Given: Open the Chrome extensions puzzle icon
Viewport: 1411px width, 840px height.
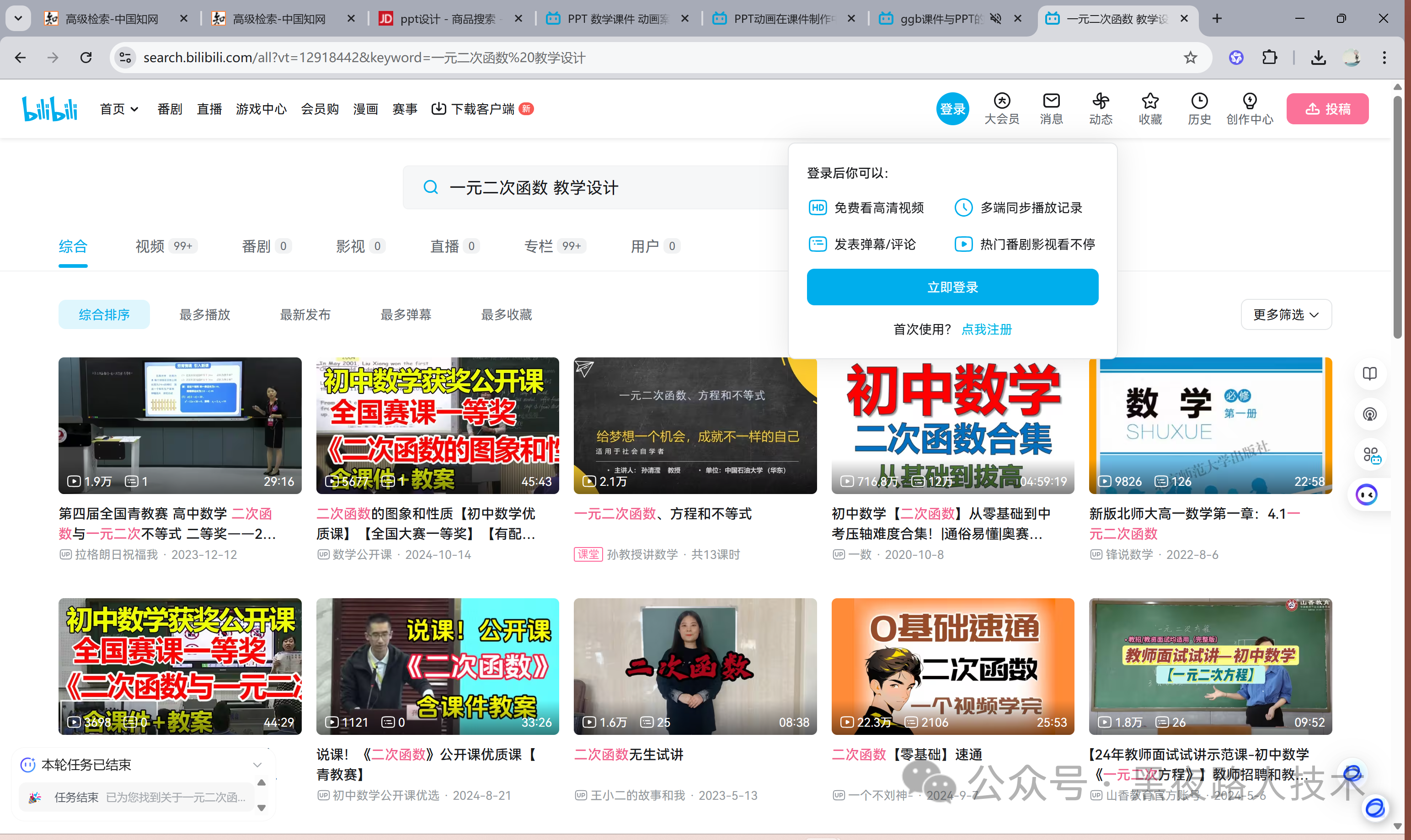Looking at the screenshot, I should click(1269, 58).
